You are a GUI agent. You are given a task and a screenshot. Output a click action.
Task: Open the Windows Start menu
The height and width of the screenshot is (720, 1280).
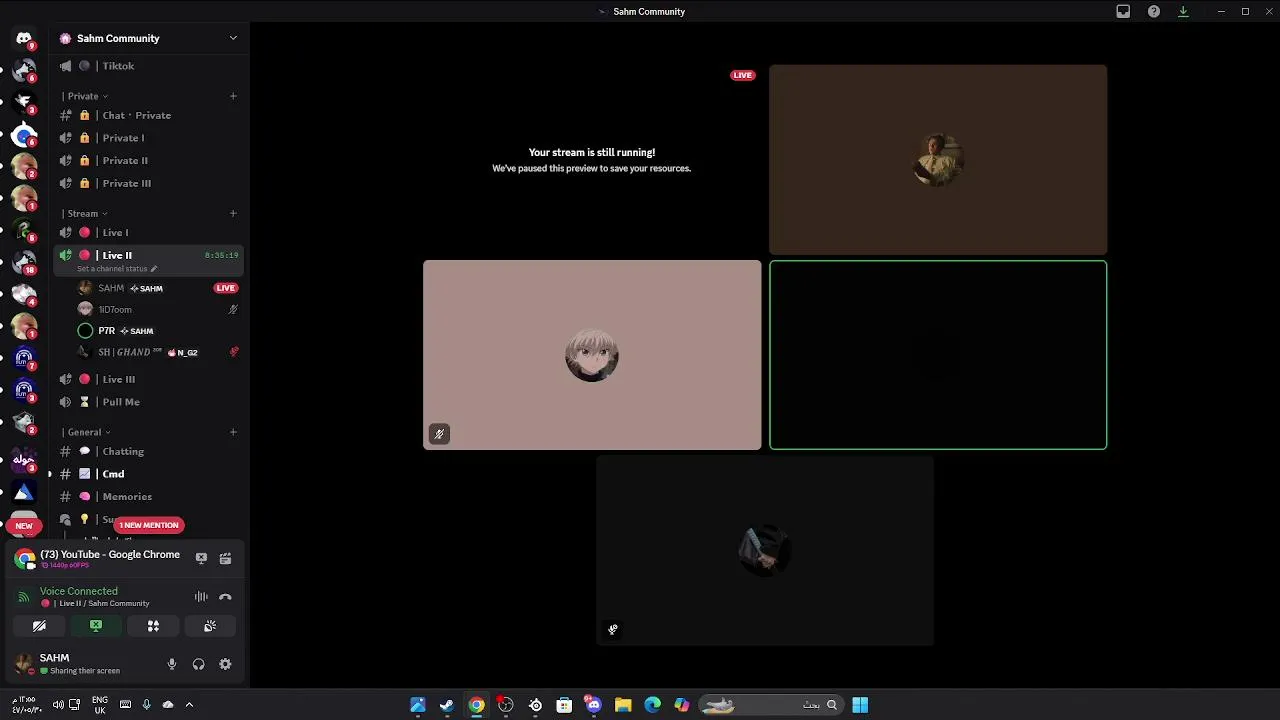(860, 705)
